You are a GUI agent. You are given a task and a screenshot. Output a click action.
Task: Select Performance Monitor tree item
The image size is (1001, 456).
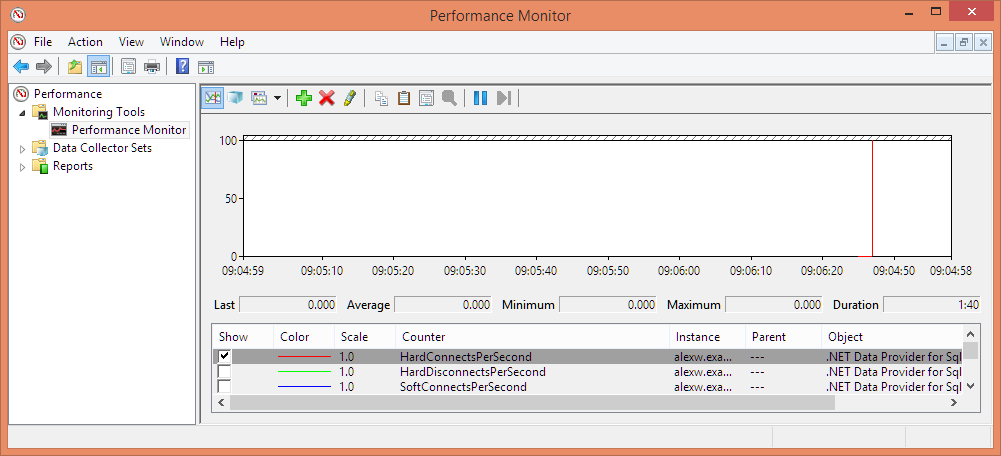129,130
